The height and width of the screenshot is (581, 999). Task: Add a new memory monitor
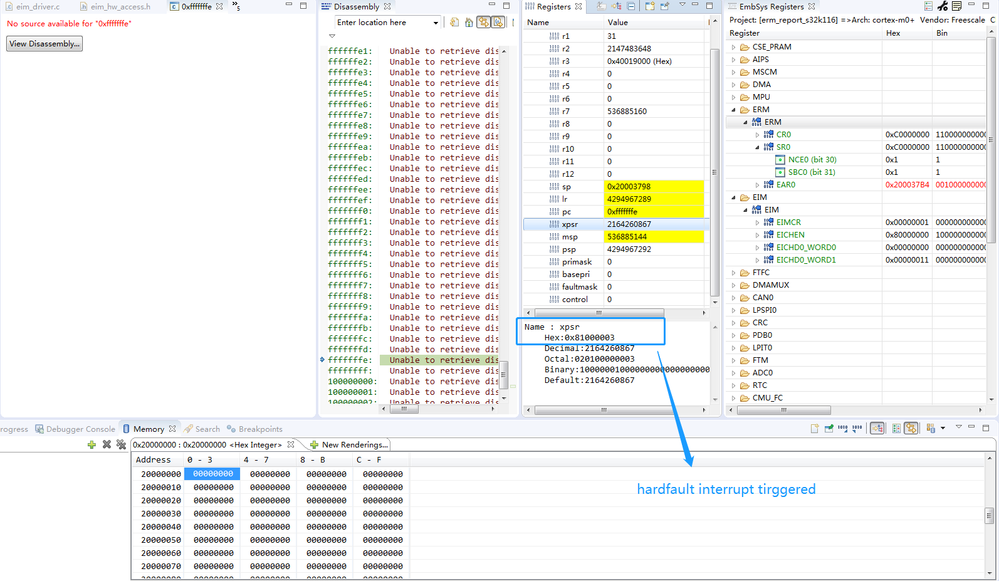coord(92,445)
